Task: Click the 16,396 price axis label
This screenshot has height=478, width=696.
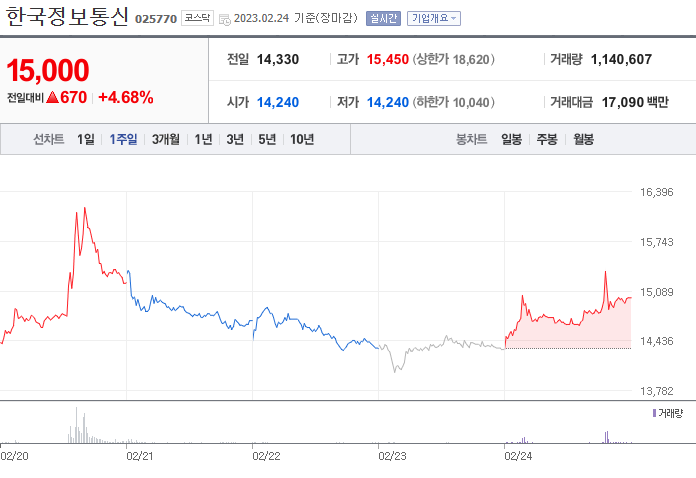Action: point(656,192)
